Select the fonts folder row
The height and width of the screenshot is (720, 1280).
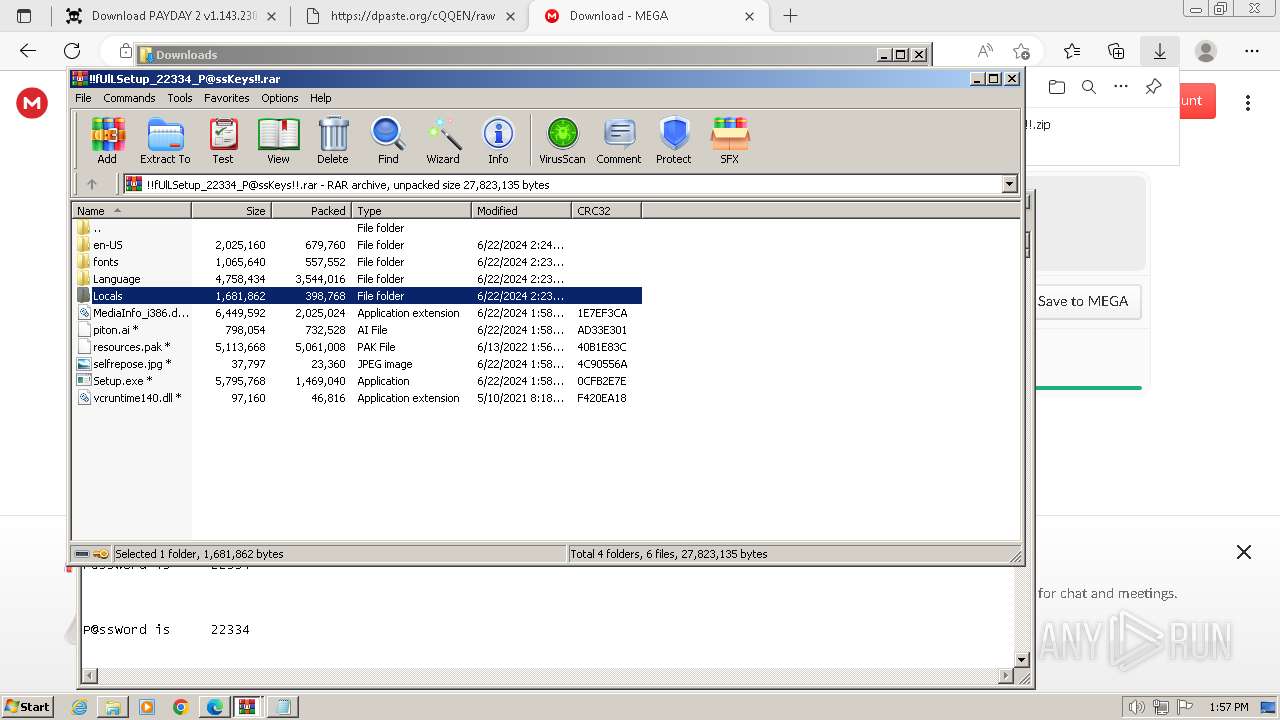click(x=357, y=262)
